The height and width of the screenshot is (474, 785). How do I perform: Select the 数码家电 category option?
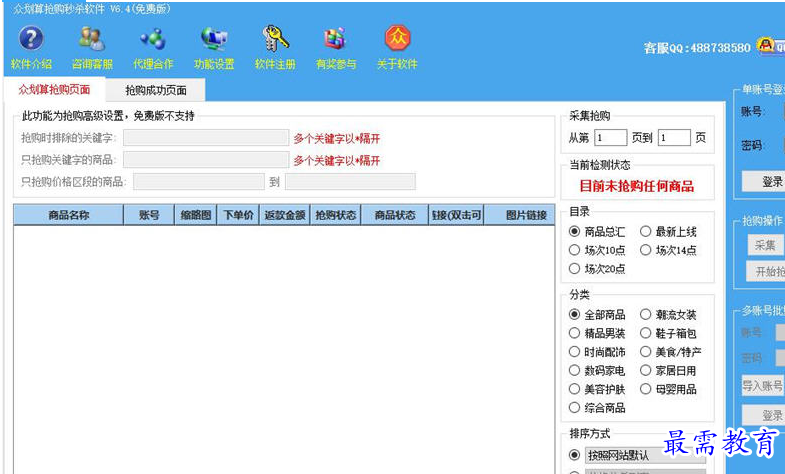pos(574,370)
